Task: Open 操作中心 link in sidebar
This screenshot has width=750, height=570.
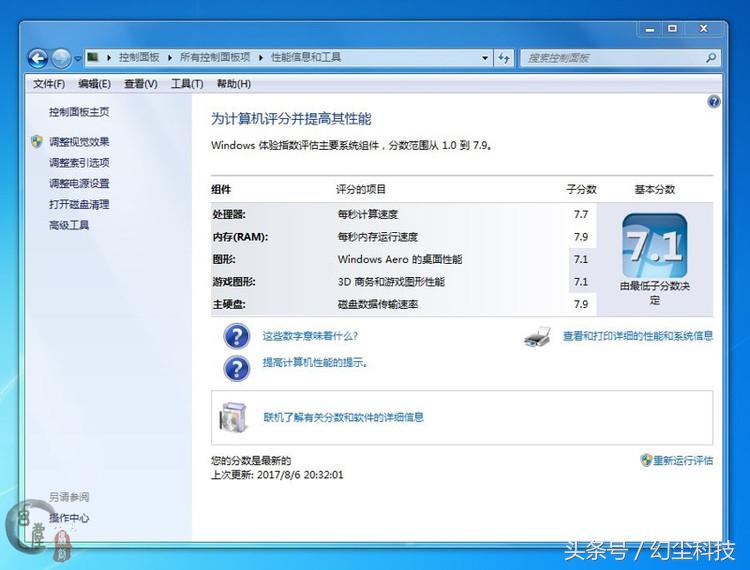Action: point(69,518)
